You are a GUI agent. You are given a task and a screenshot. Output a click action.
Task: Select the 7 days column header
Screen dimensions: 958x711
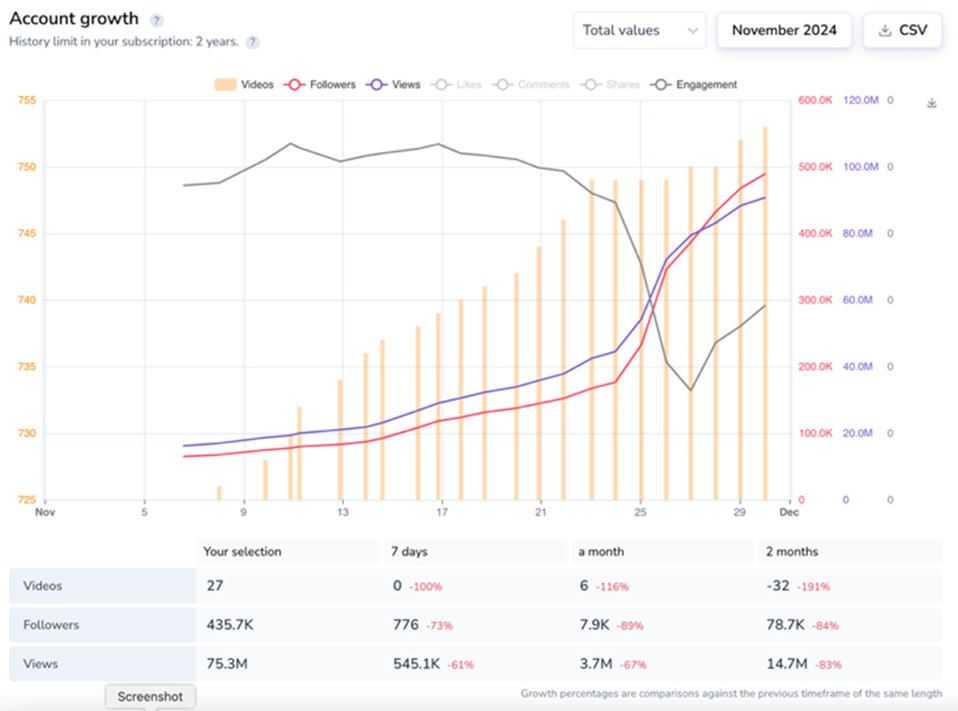[x=411, y=551]
